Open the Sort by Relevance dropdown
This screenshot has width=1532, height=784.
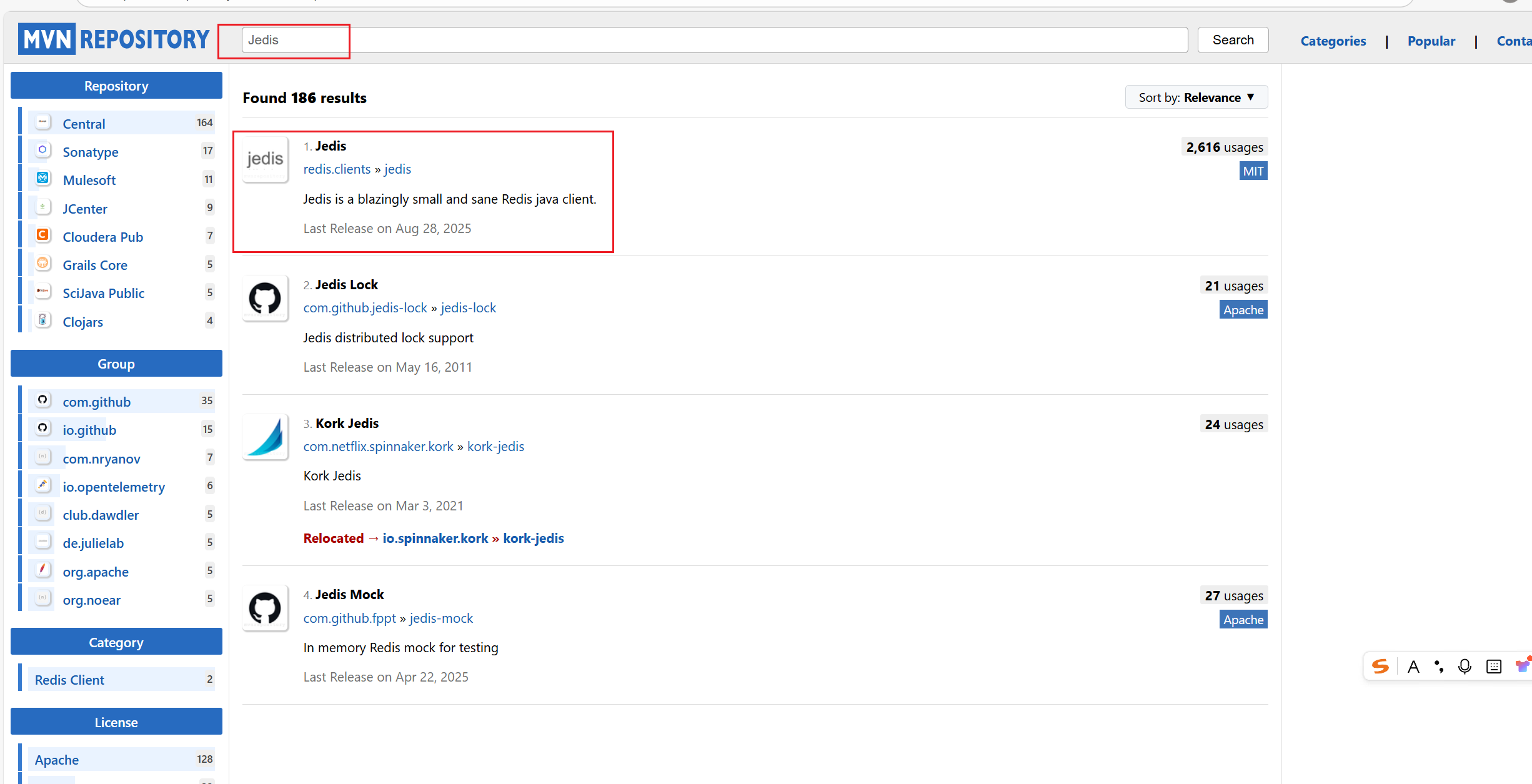(x=1196, y=97)
